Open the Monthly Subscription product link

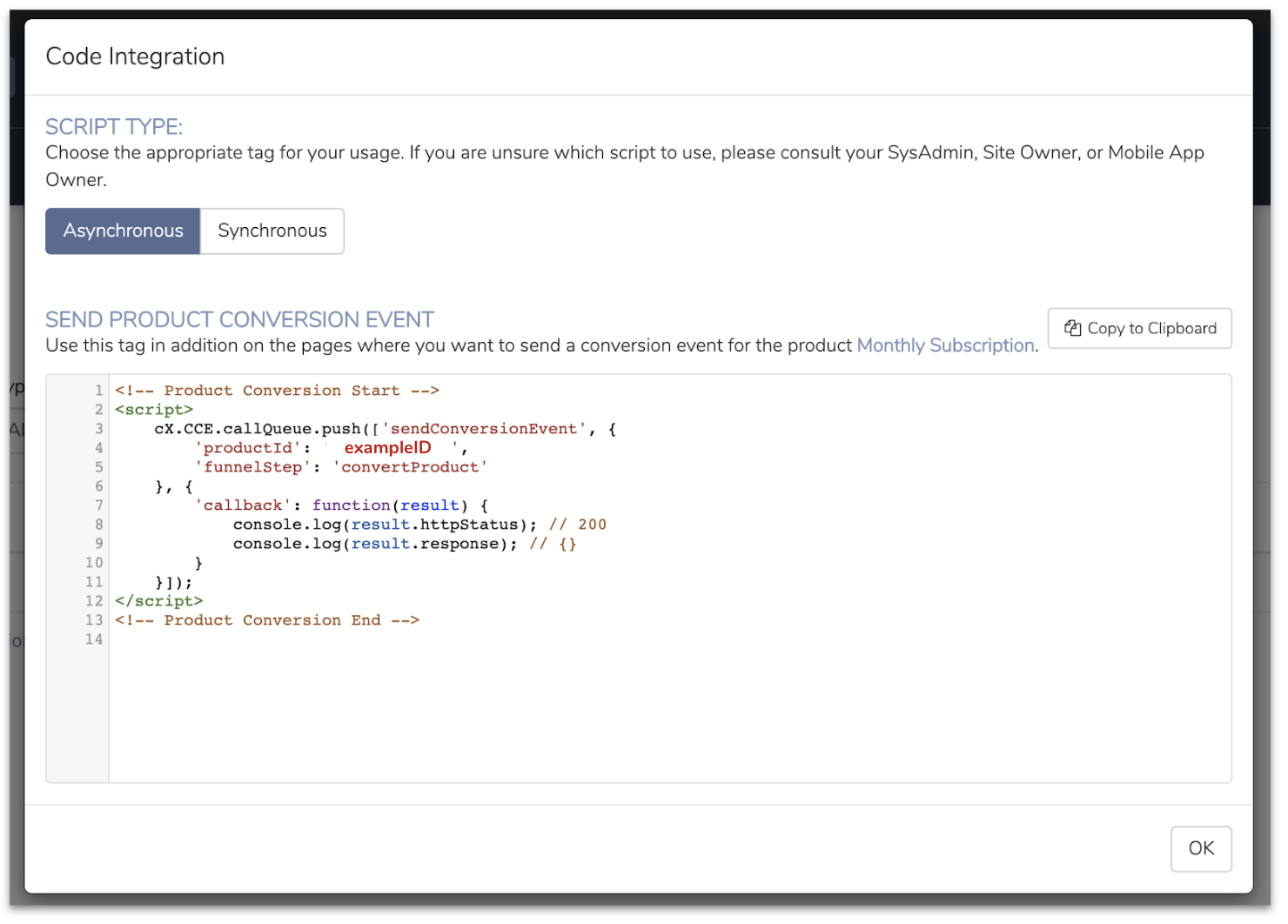(x=946, y=346)
